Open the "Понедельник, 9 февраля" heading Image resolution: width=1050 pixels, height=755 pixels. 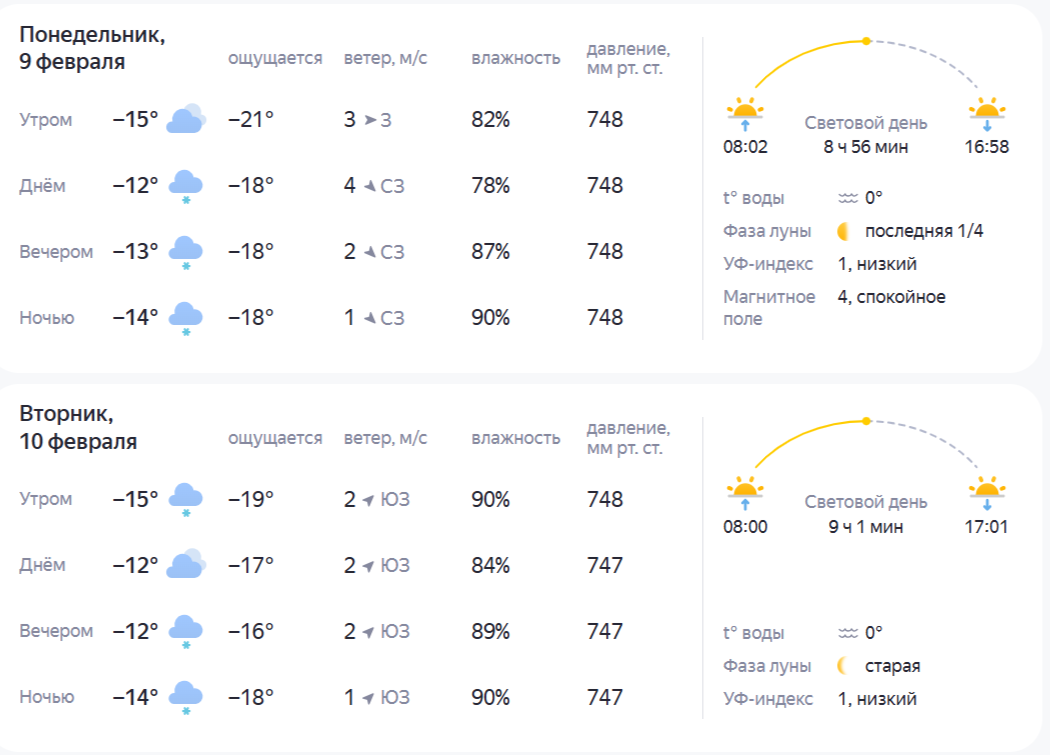pyautogui.click(x=92, y=48)
